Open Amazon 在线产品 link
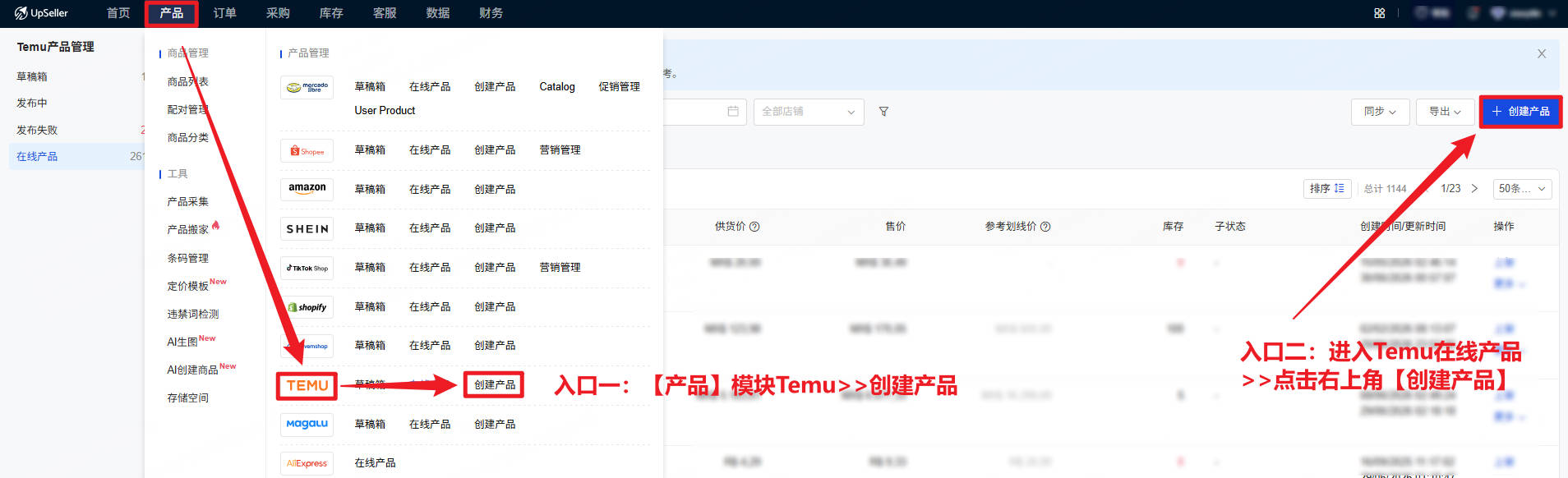The height and width of the screenshot is (478, 1568). (430, 190)
